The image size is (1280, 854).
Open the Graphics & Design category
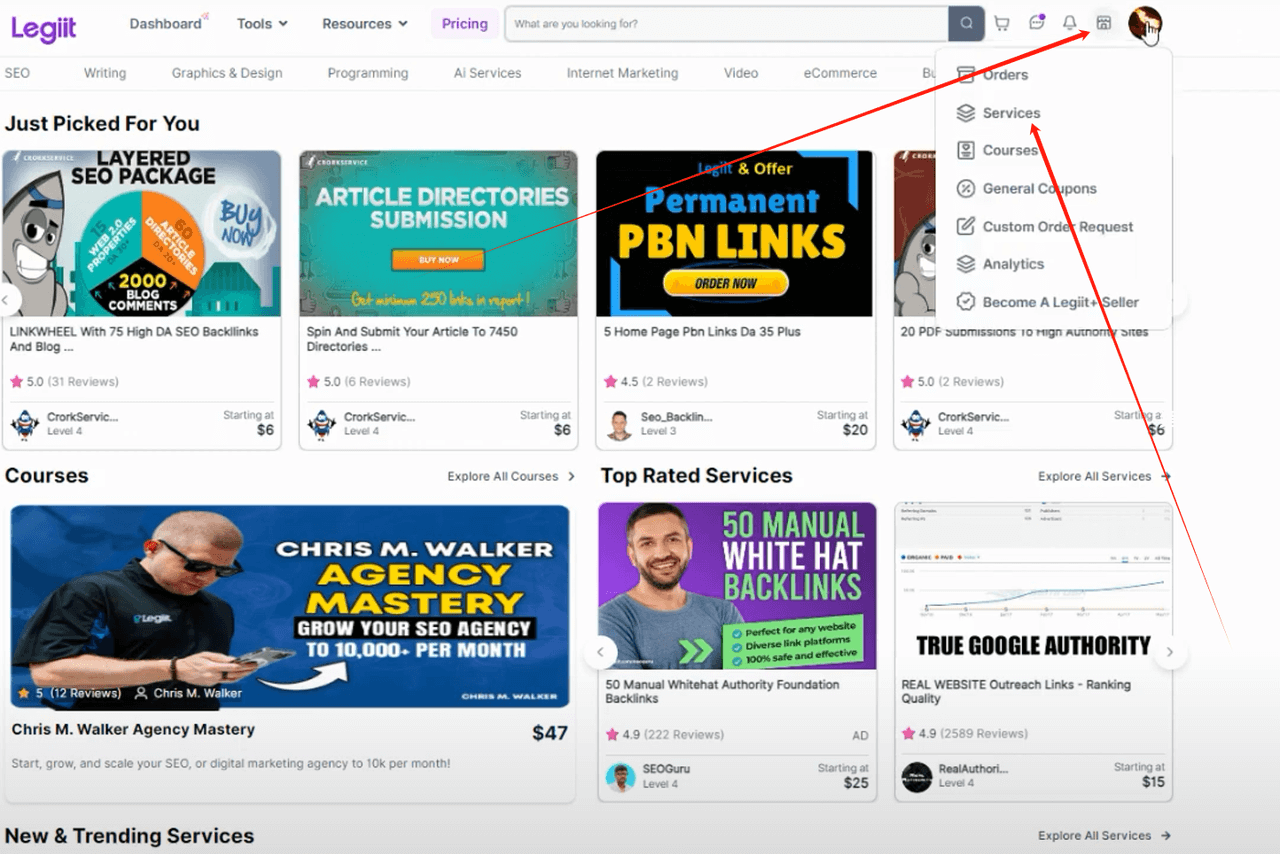[227, 73]
